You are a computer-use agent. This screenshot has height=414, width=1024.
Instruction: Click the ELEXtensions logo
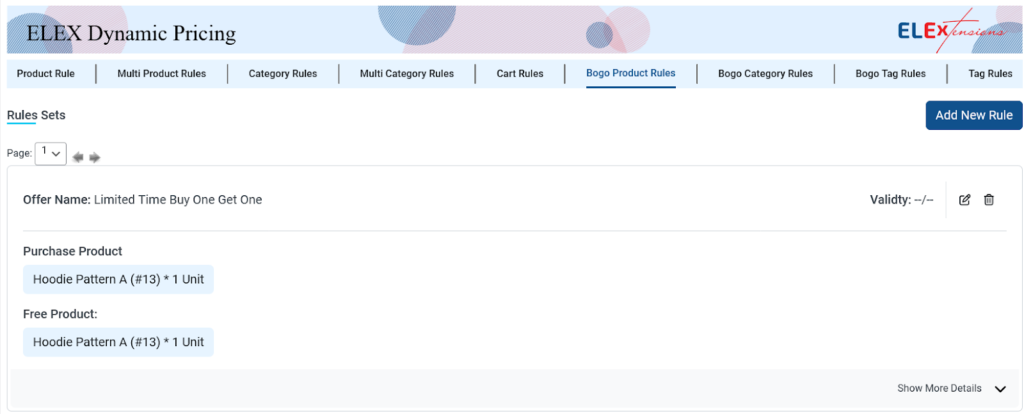952,31
